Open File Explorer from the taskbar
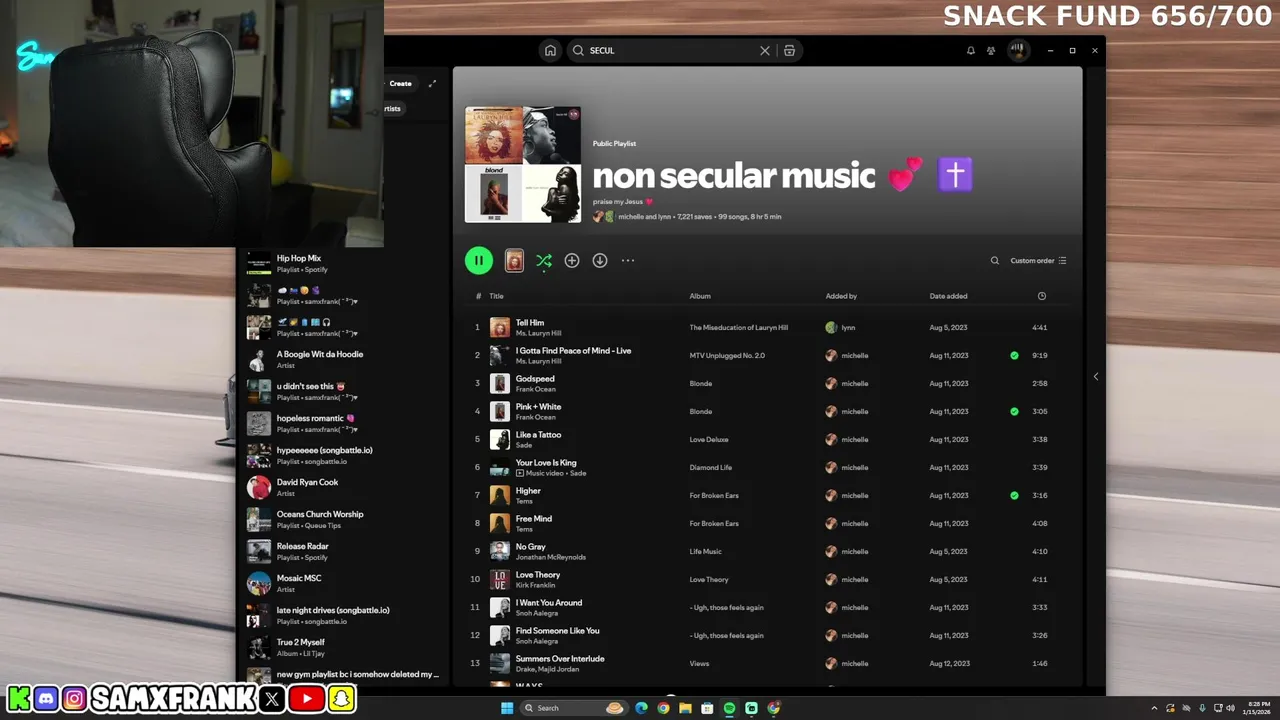1280x720 pixels. pos(685,708)
